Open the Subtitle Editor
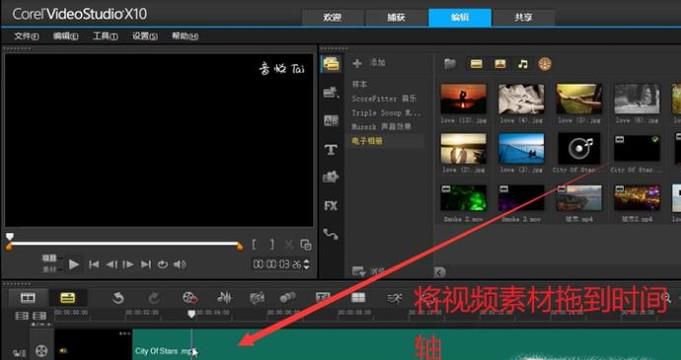 tap(323, 298)
